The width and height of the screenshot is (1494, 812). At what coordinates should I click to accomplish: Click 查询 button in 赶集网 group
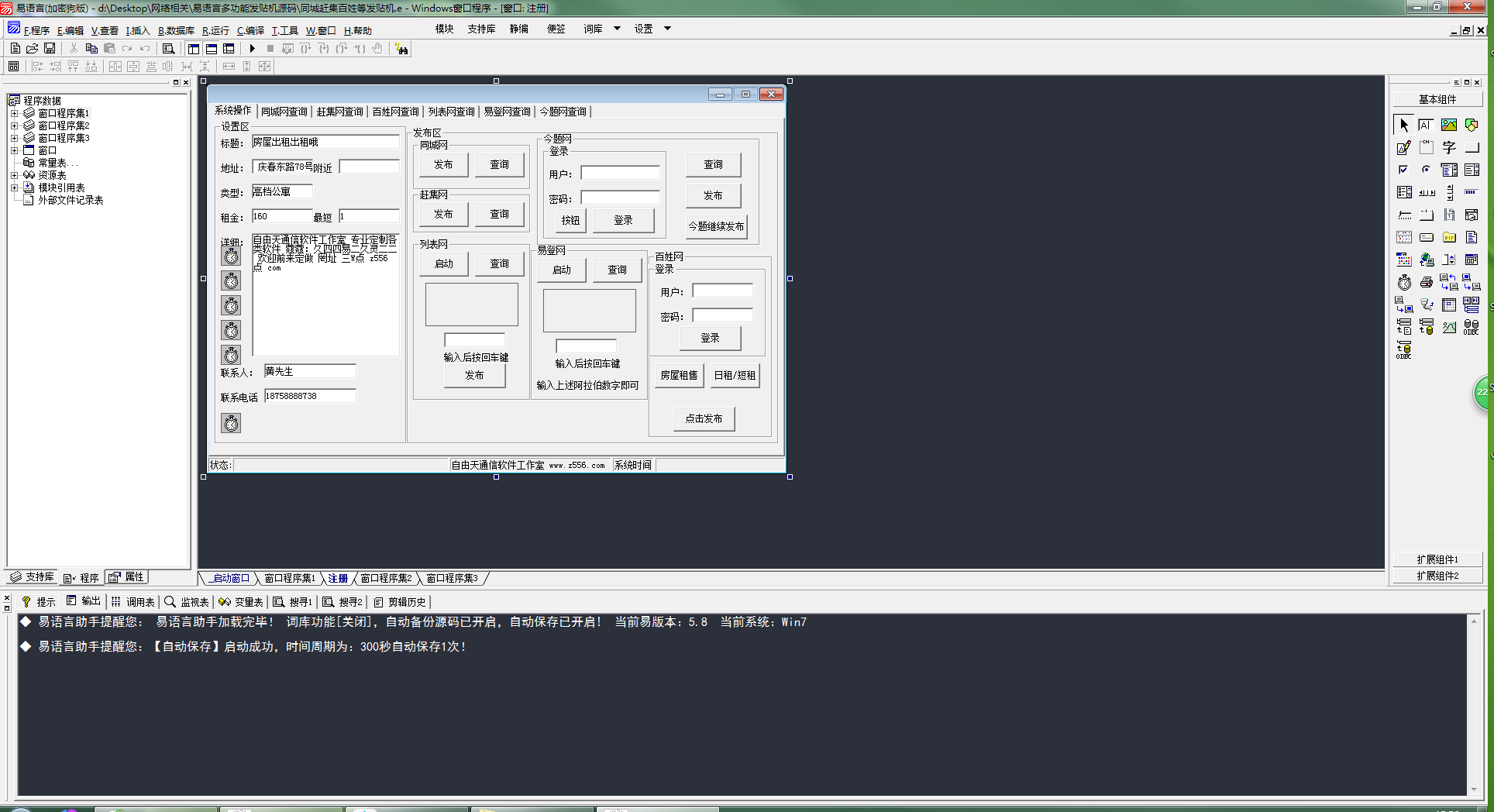tap(499, 214)
